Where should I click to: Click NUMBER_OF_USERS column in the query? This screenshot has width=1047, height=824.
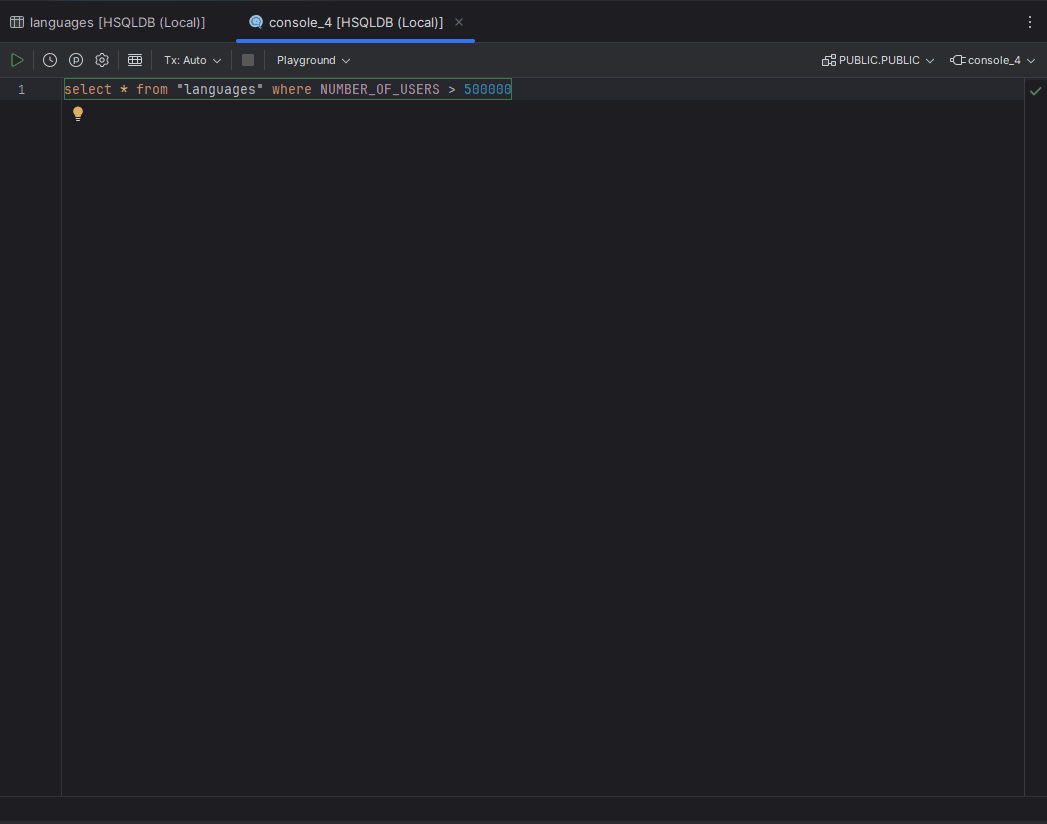pos(379,90)
